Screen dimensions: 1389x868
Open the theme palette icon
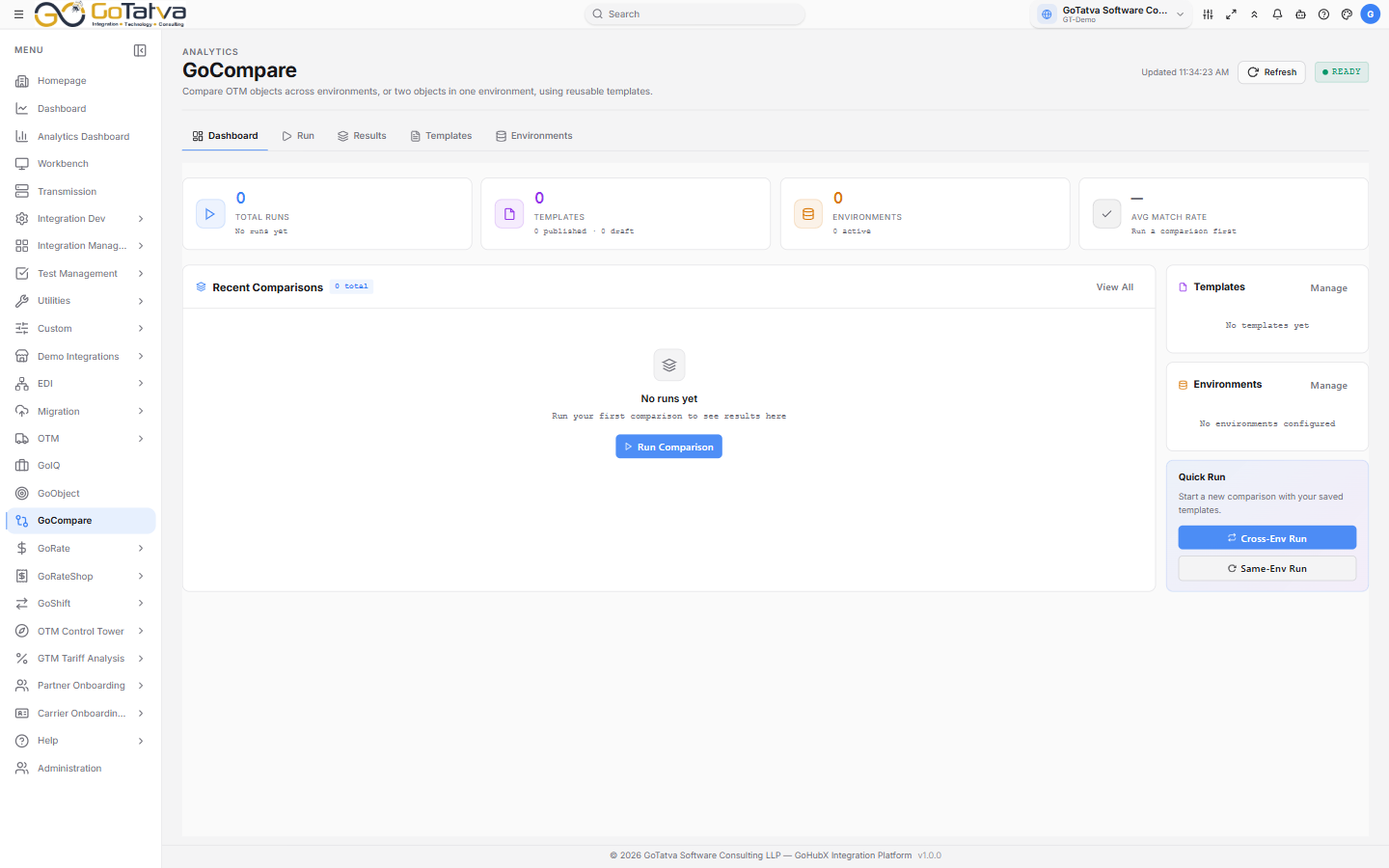(x=1347, y=14)
